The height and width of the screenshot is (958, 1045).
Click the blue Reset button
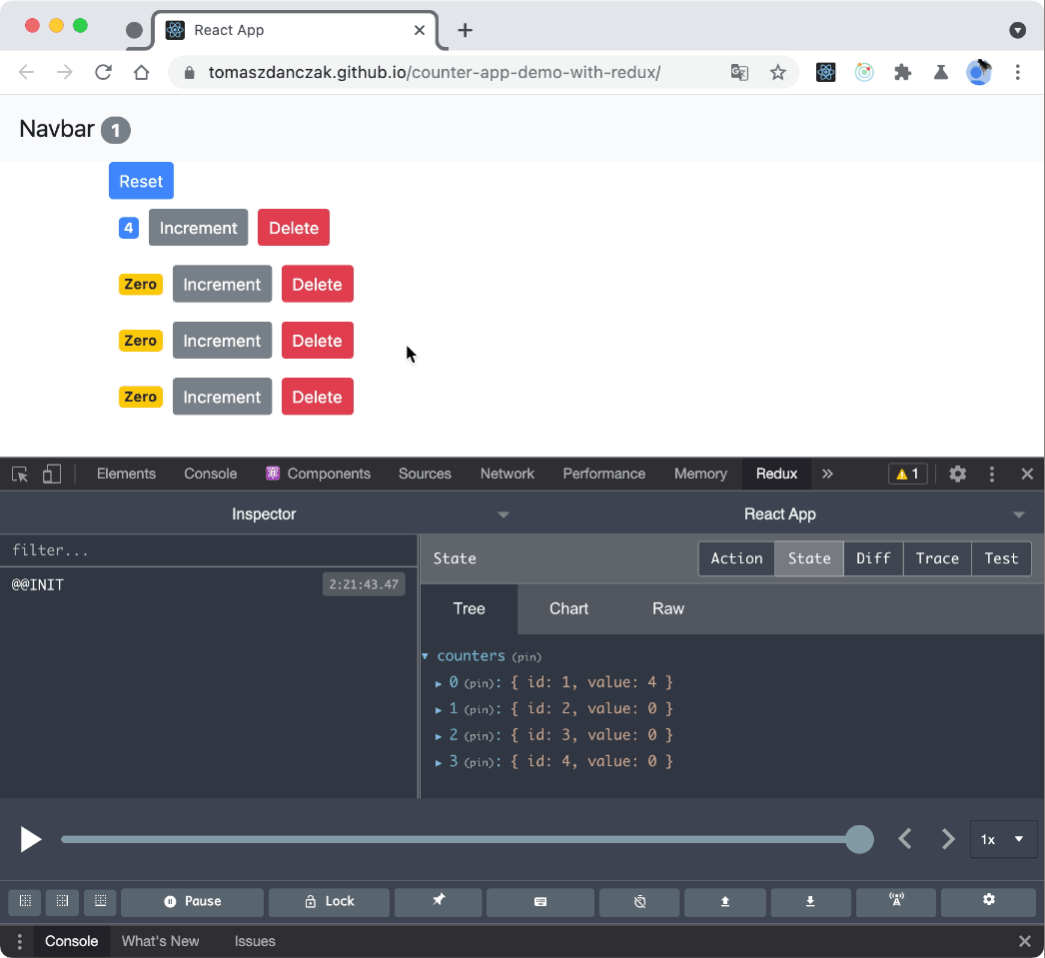pos(140,181)
